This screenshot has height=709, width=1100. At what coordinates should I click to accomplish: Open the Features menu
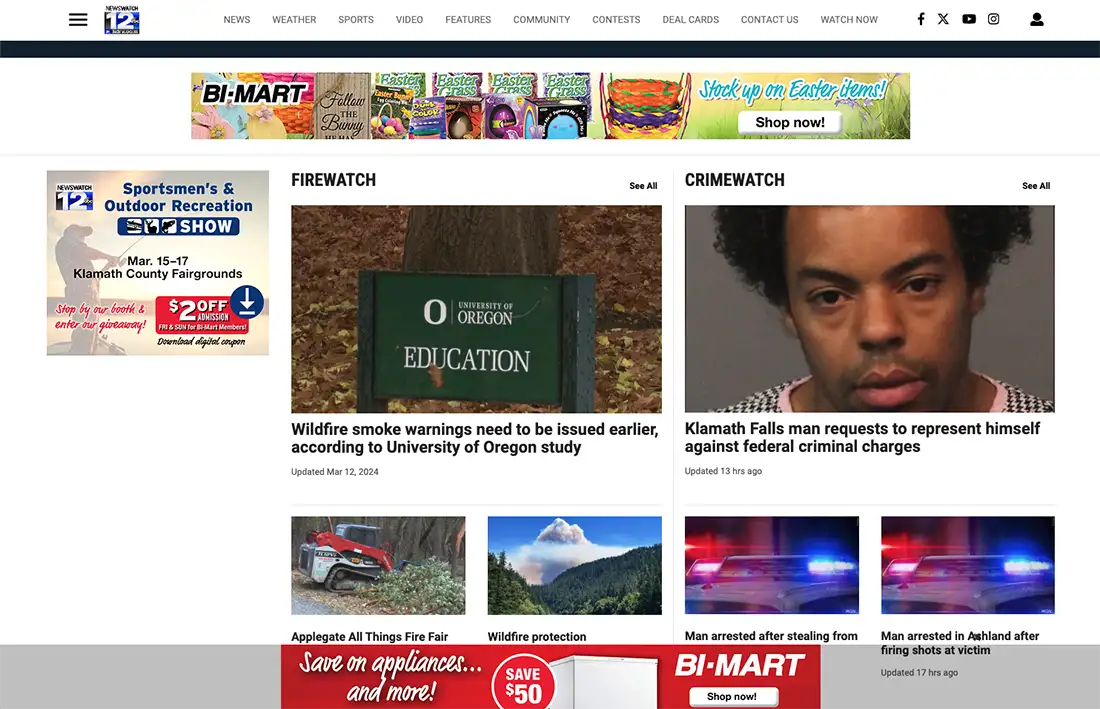point(468,20)
